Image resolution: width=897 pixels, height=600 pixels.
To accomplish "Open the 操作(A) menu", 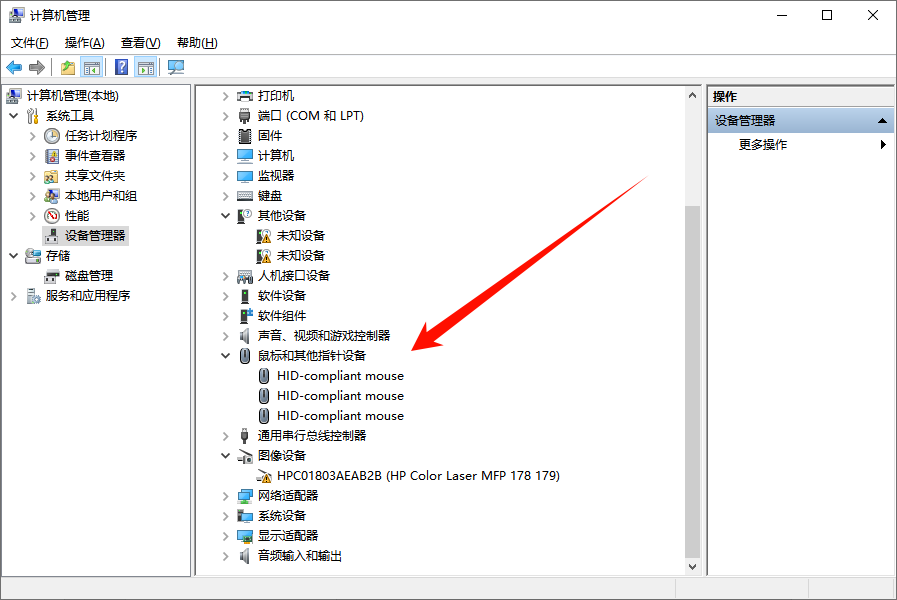I will tap(84, 43).
